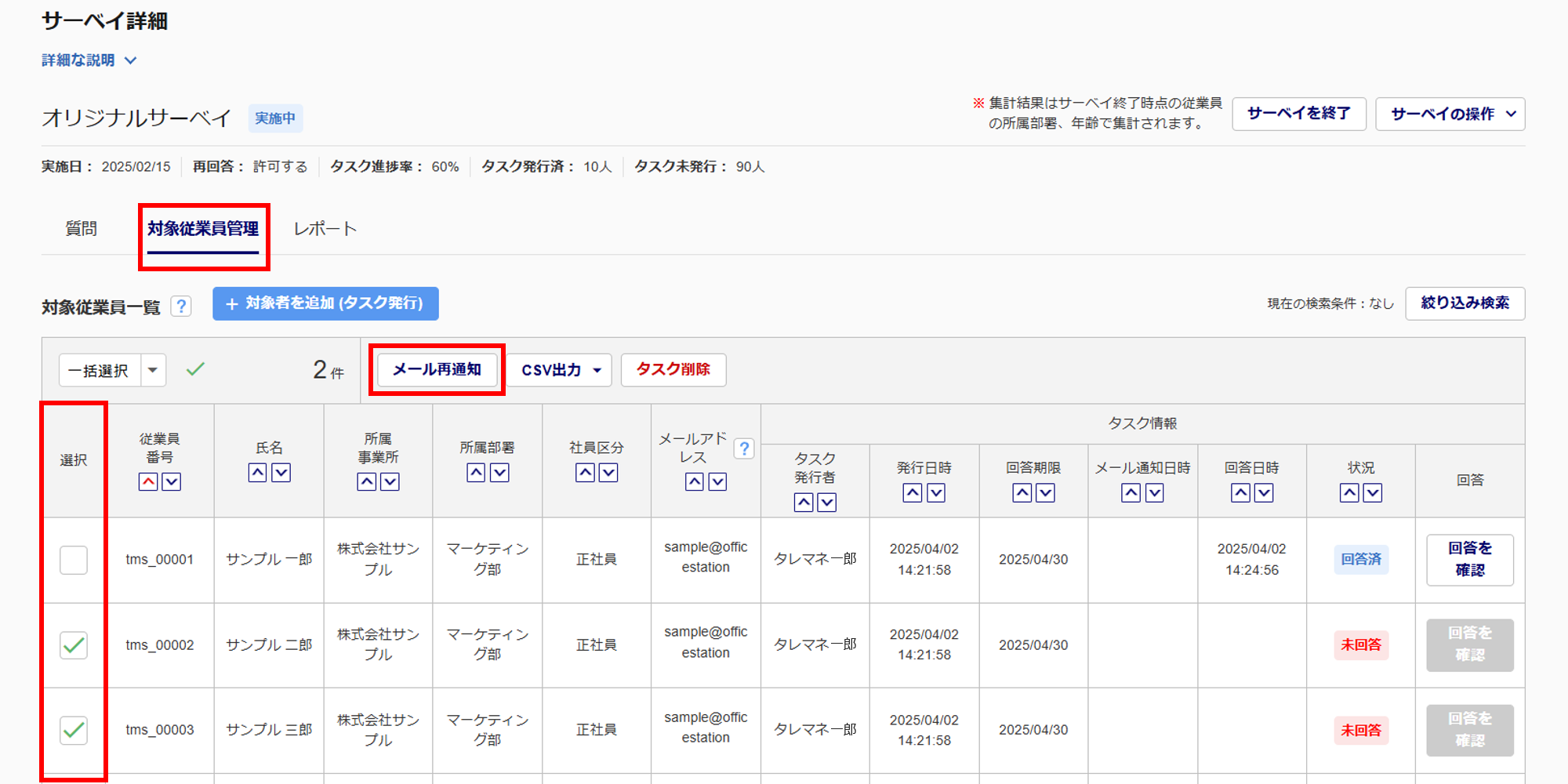
Task: Click 対象者を追加 (タスク発行) button
Action: (325, 303)
